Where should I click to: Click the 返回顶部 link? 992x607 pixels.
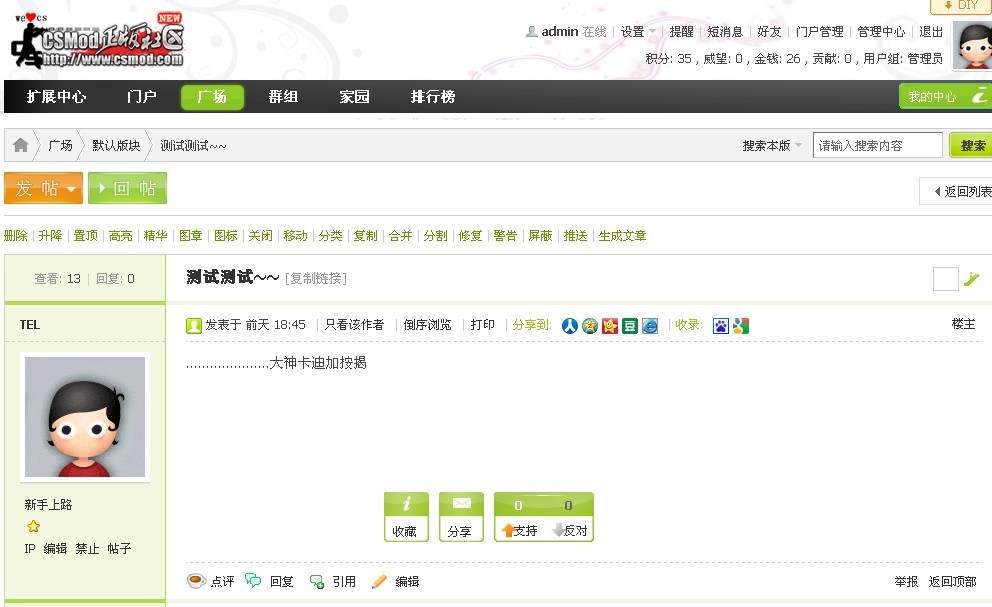click(952, 581)
